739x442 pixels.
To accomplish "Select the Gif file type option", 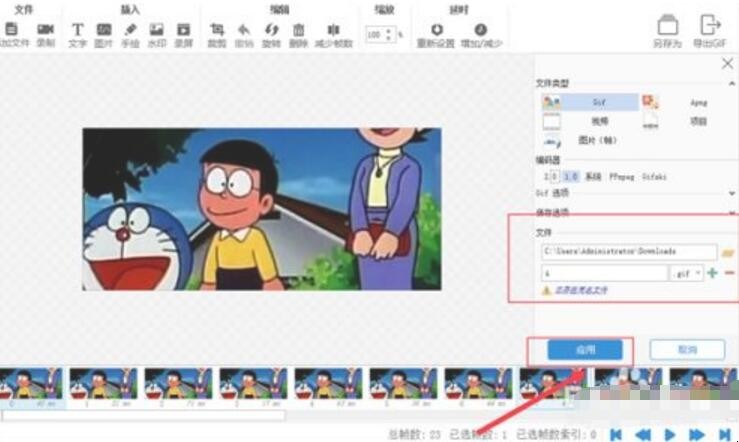I will point(590,102).
